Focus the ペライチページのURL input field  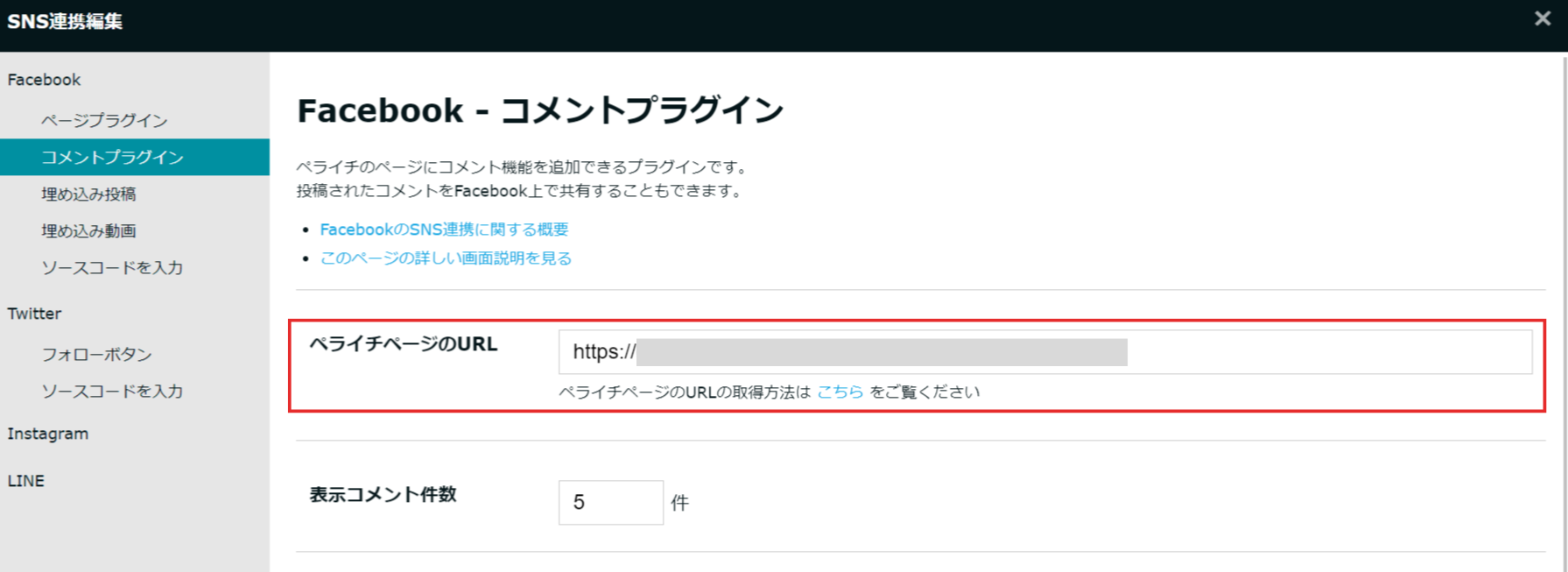[x=1045, y=352]
